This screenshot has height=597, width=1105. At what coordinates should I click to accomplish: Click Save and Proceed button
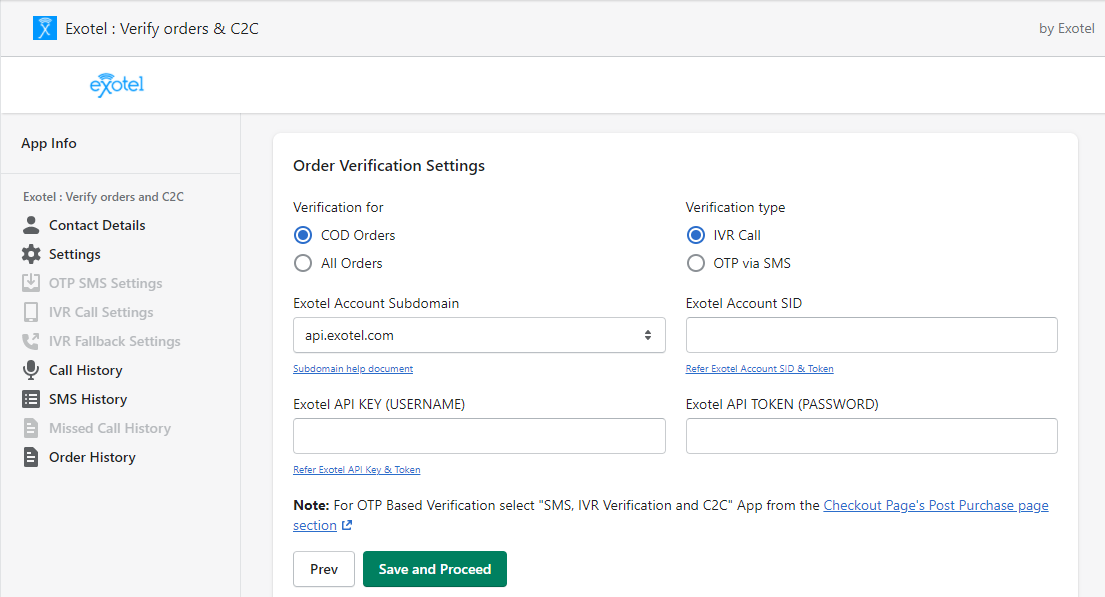[x=435, y=569]
